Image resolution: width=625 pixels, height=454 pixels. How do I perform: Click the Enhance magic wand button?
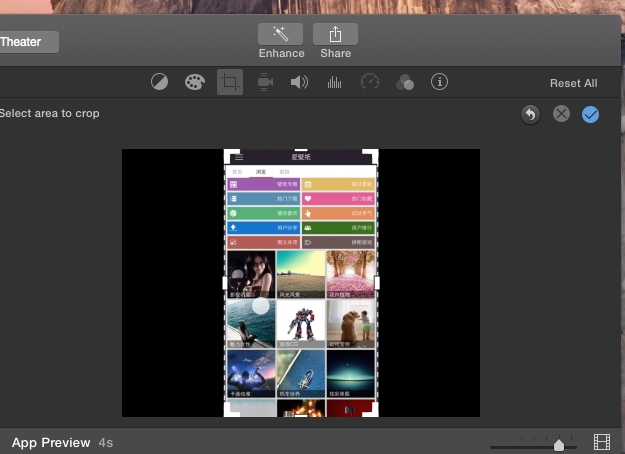(280, 34)
